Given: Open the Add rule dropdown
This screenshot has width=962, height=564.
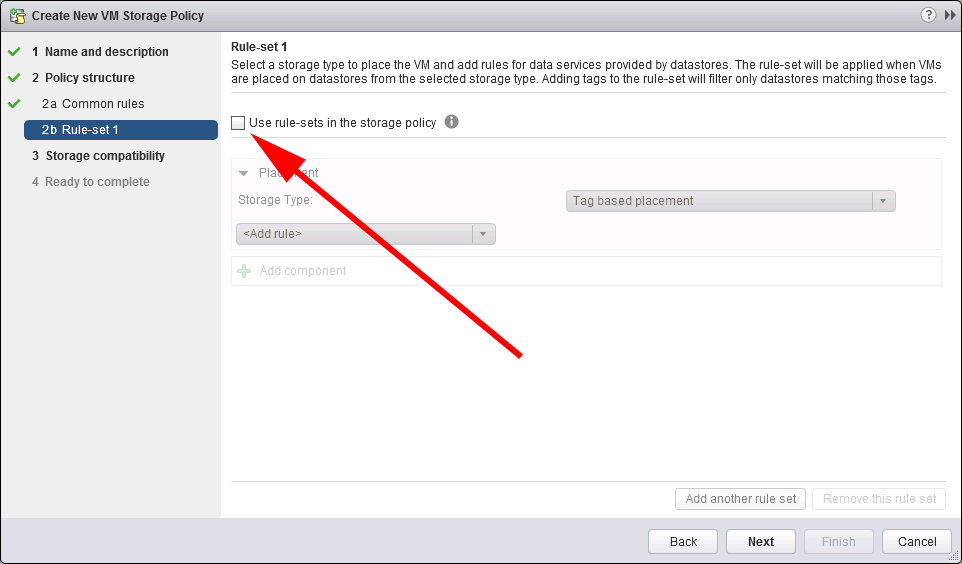Looking at the screenshot, I should 366,234.
